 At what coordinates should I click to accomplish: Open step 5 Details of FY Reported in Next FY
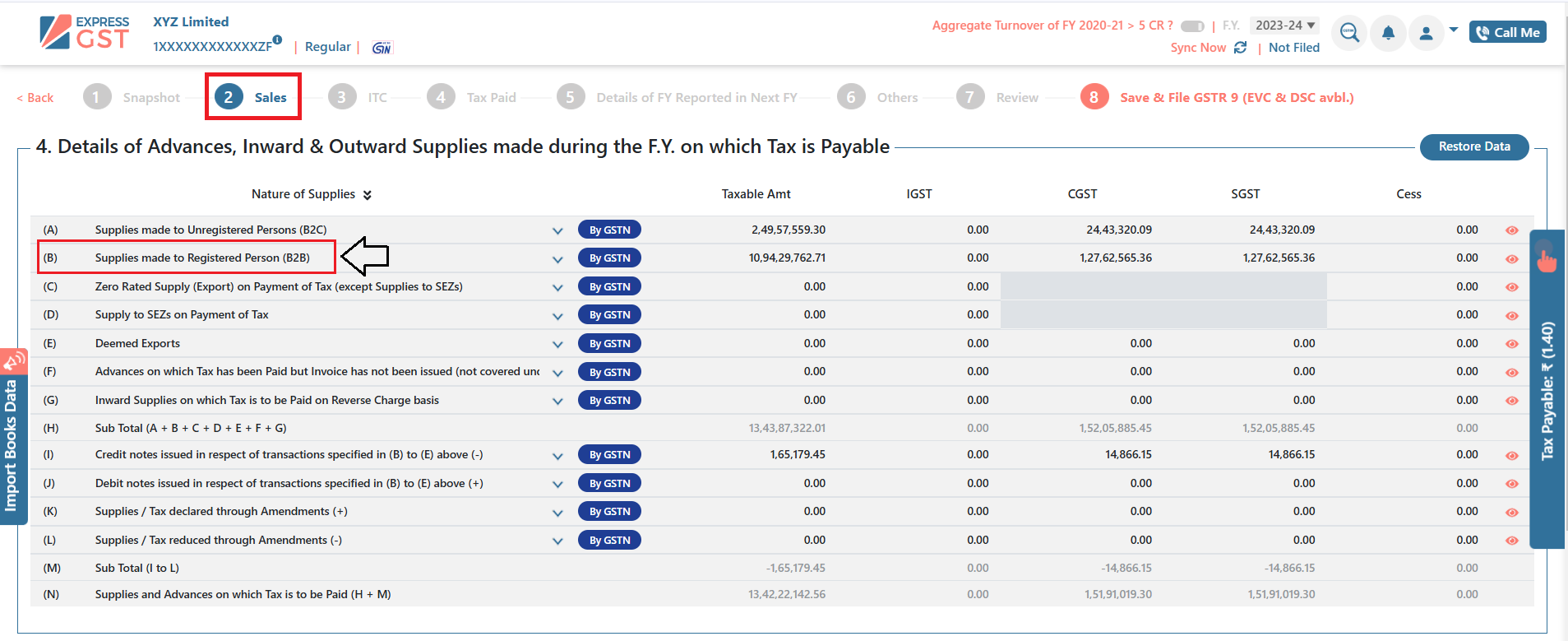tap(677, 97)
